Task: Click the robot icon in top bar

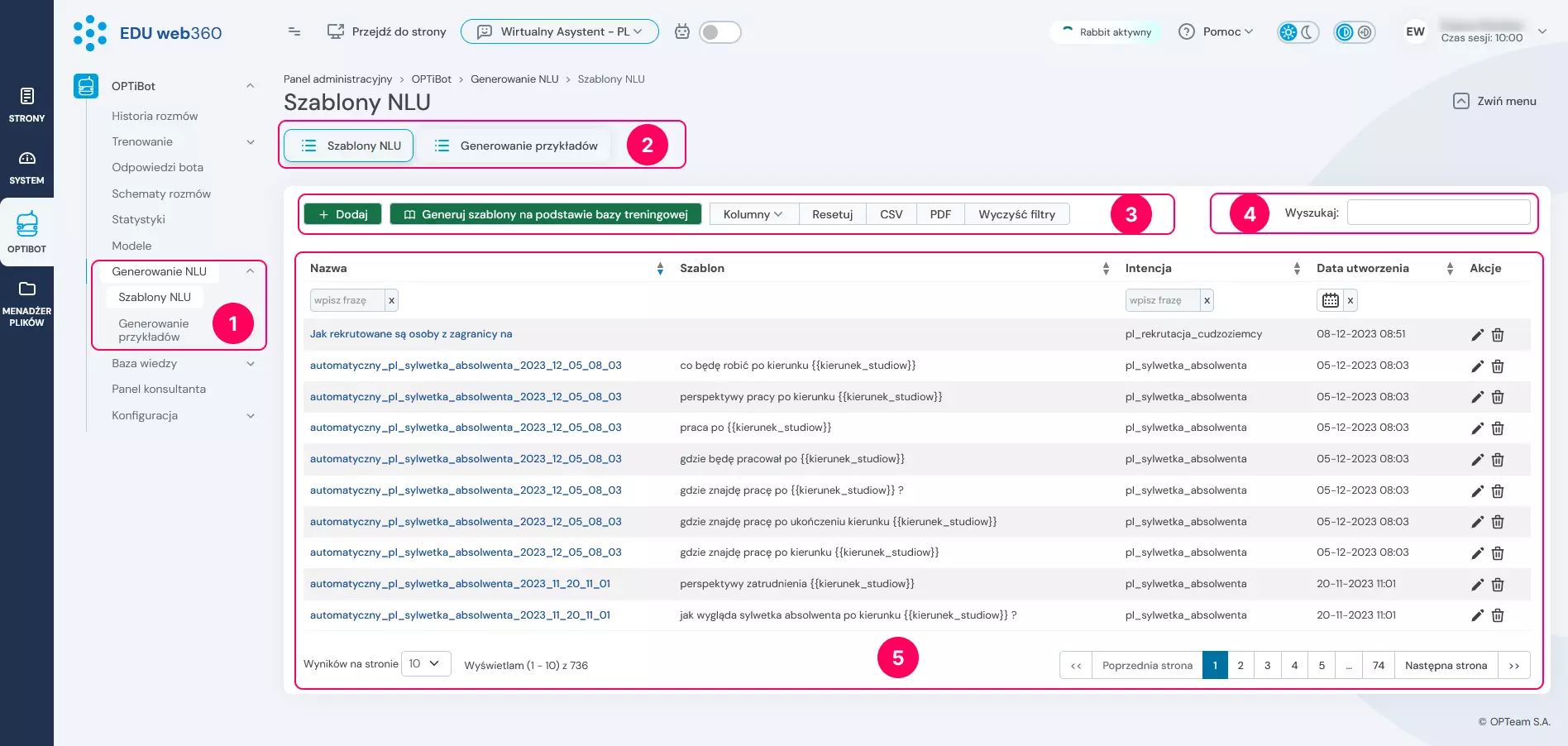Action: click(681, 32)
